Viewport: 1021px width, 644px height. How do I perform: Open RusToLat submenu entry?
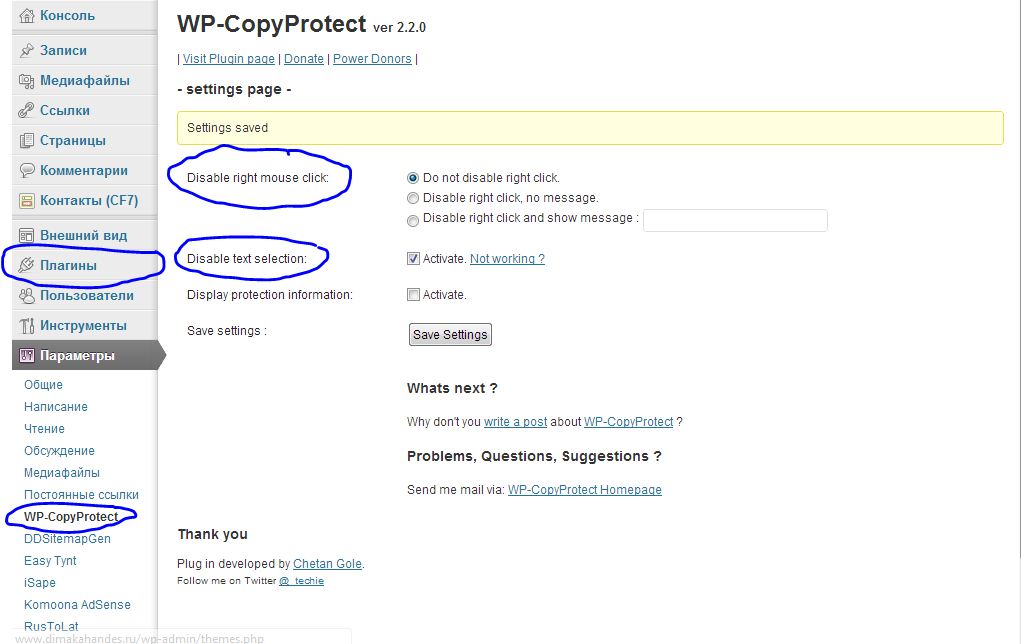click(x=51, y=626)
